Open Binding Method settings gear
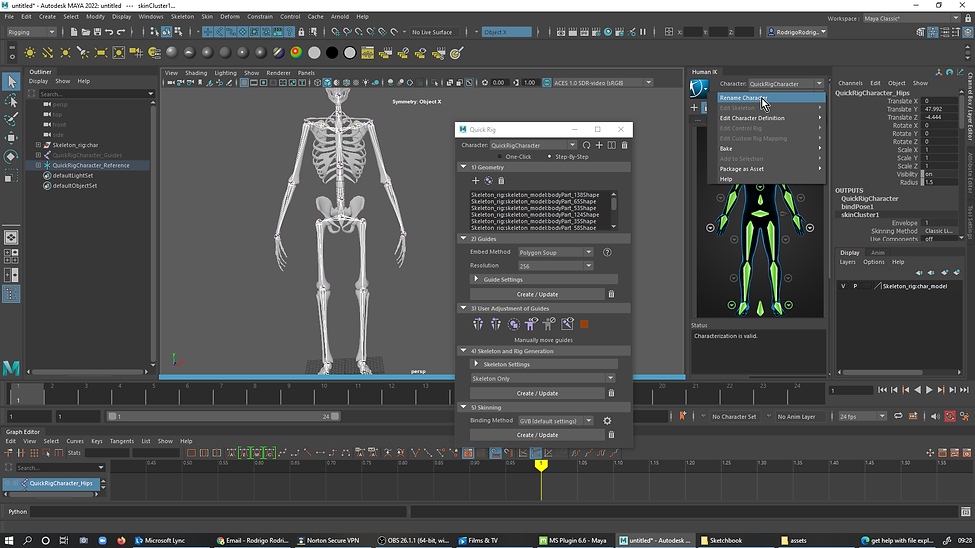Screen dimensions: 975x548 pyautogui.click(x=607, y=421)
